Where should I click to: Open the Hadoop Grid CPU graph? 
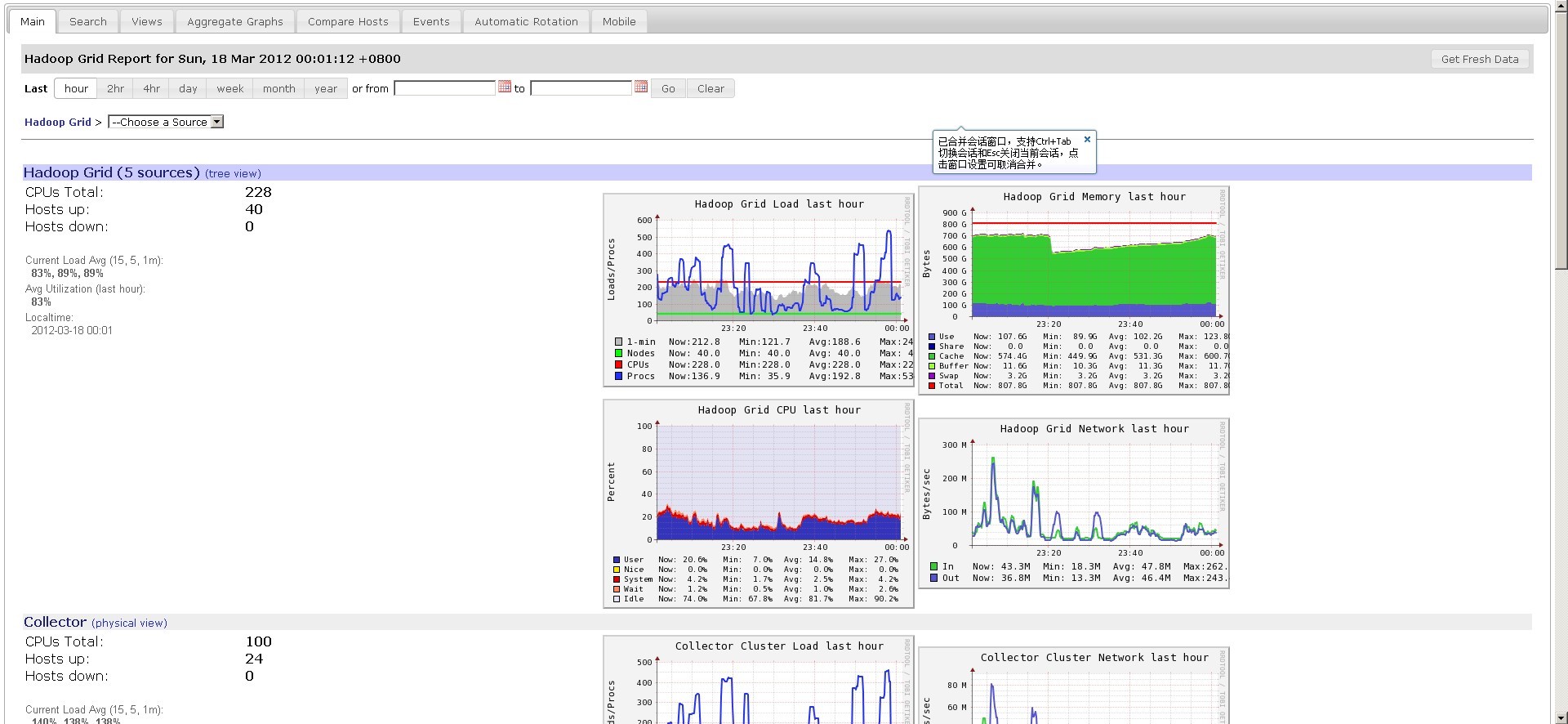click(x=759, y=503)
